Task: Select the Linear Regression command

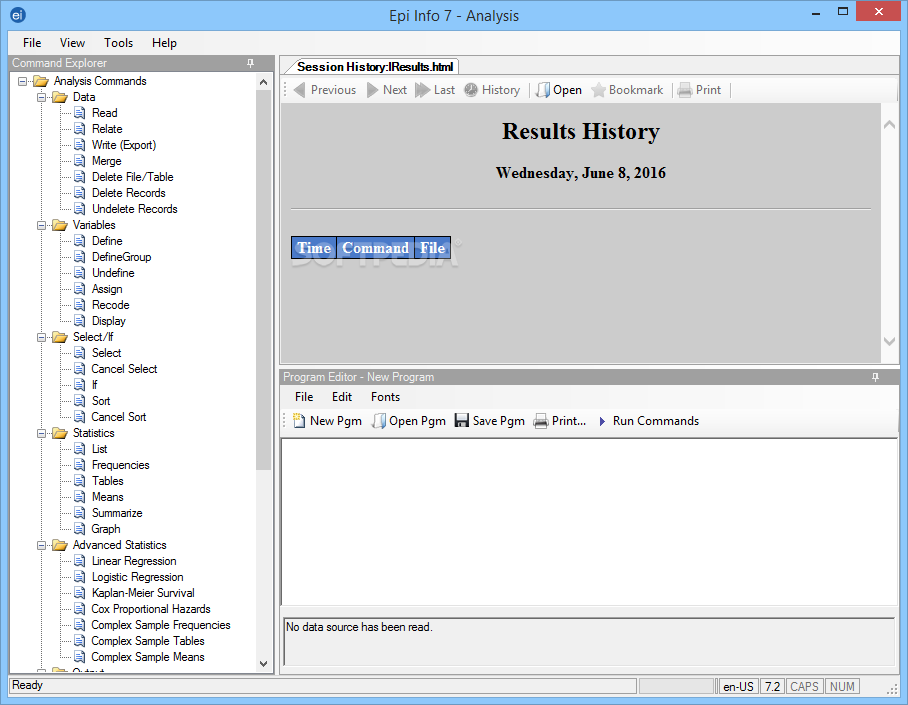Action: pyautogui.click(x=134, y=561)
